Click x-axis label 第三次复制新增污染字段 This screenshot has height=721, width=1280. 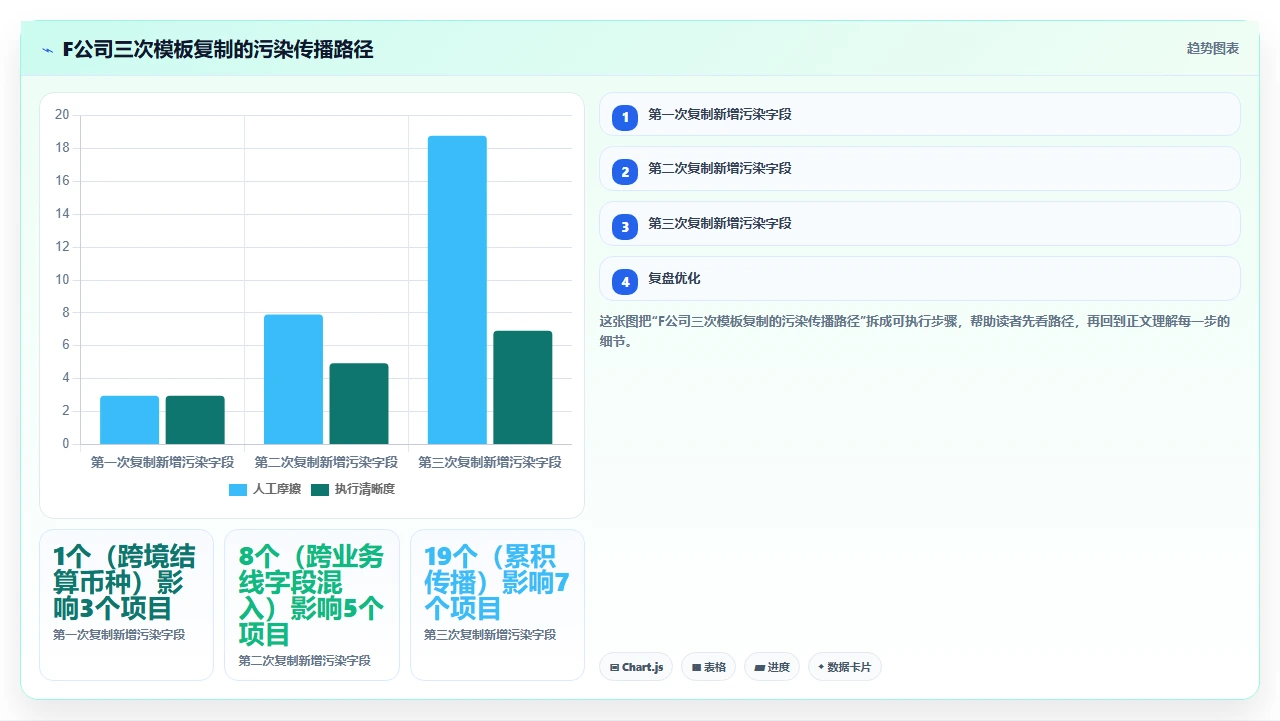coord(490,463)
